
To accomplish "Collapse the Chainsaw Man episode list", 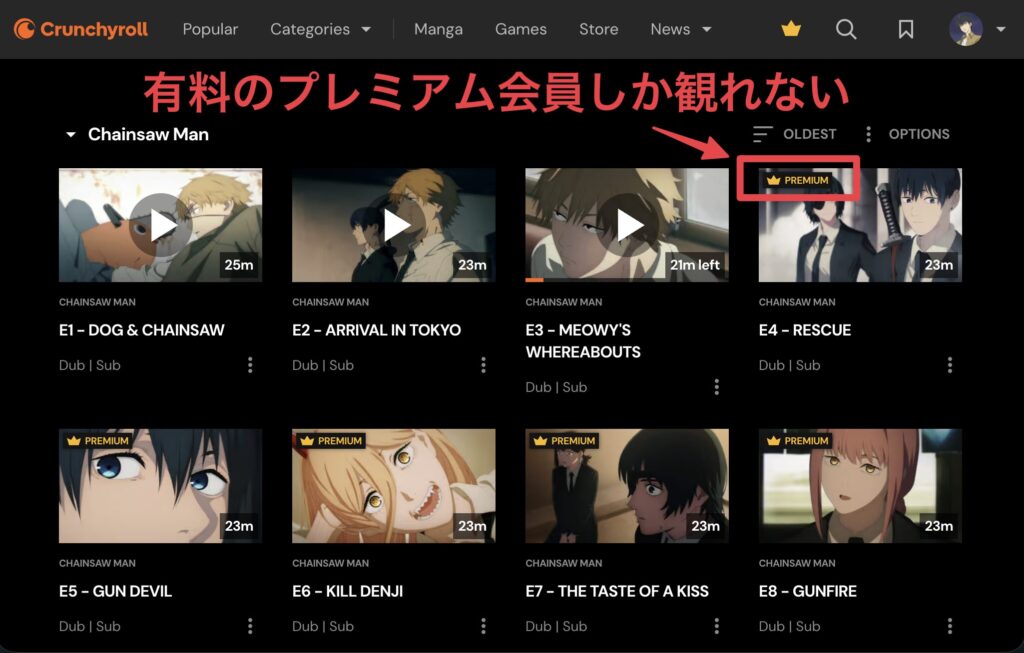I will (x=70, y=133).
